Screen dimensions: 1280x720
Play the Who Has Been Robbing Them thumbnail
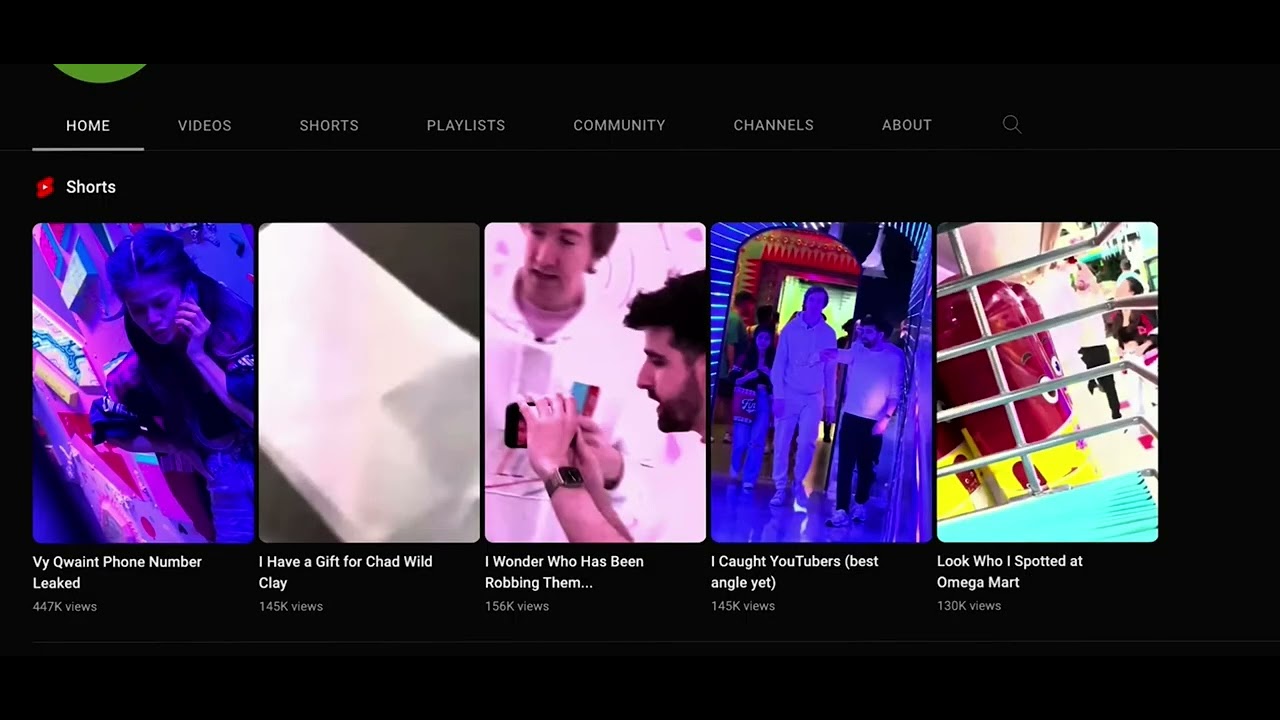595,383
